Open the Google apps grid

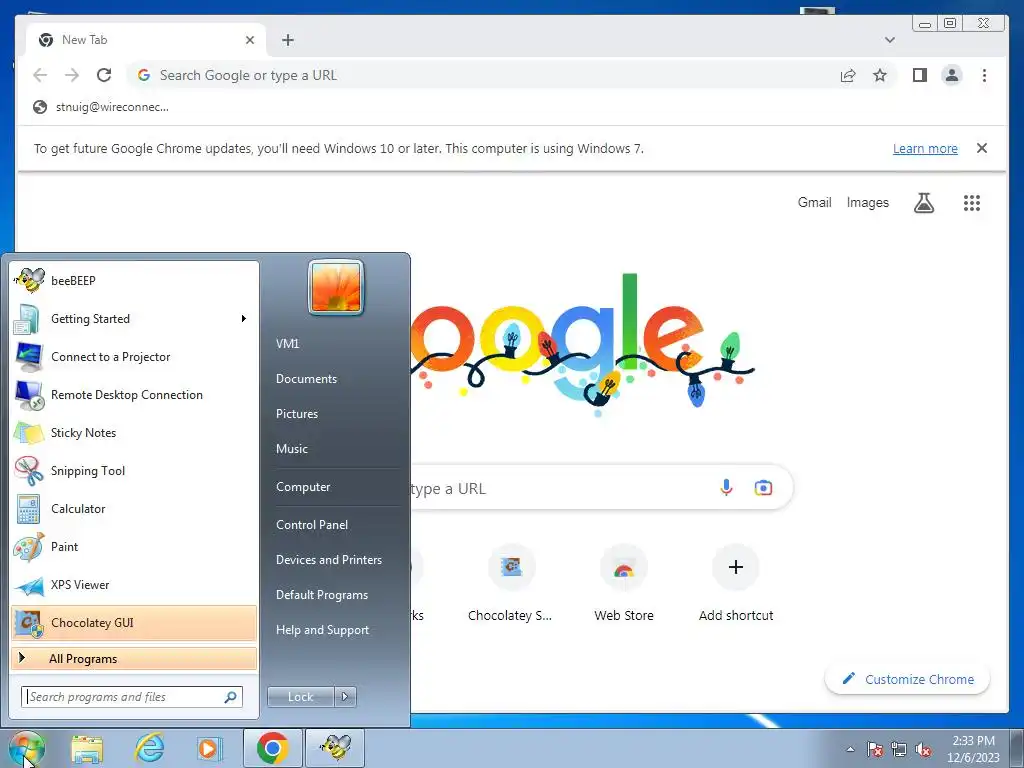pos(972,203)
